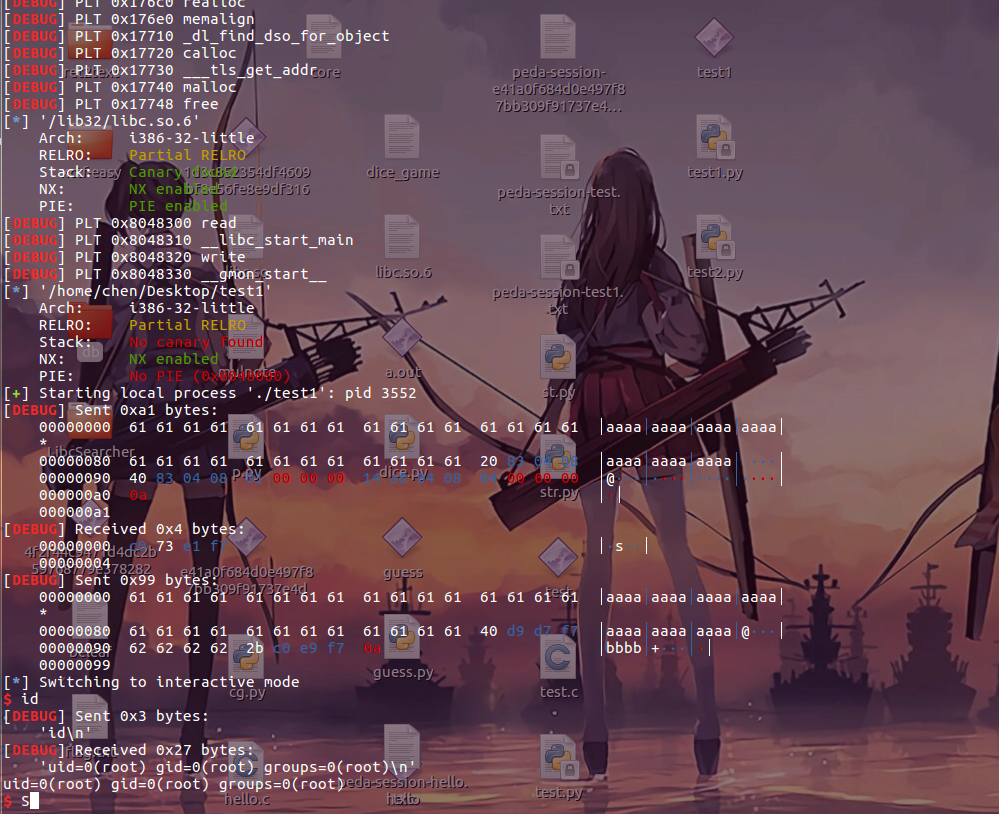Select the test1 executable icon on desktop
This screenshot has height=814, width=999.
pos(714,38)
